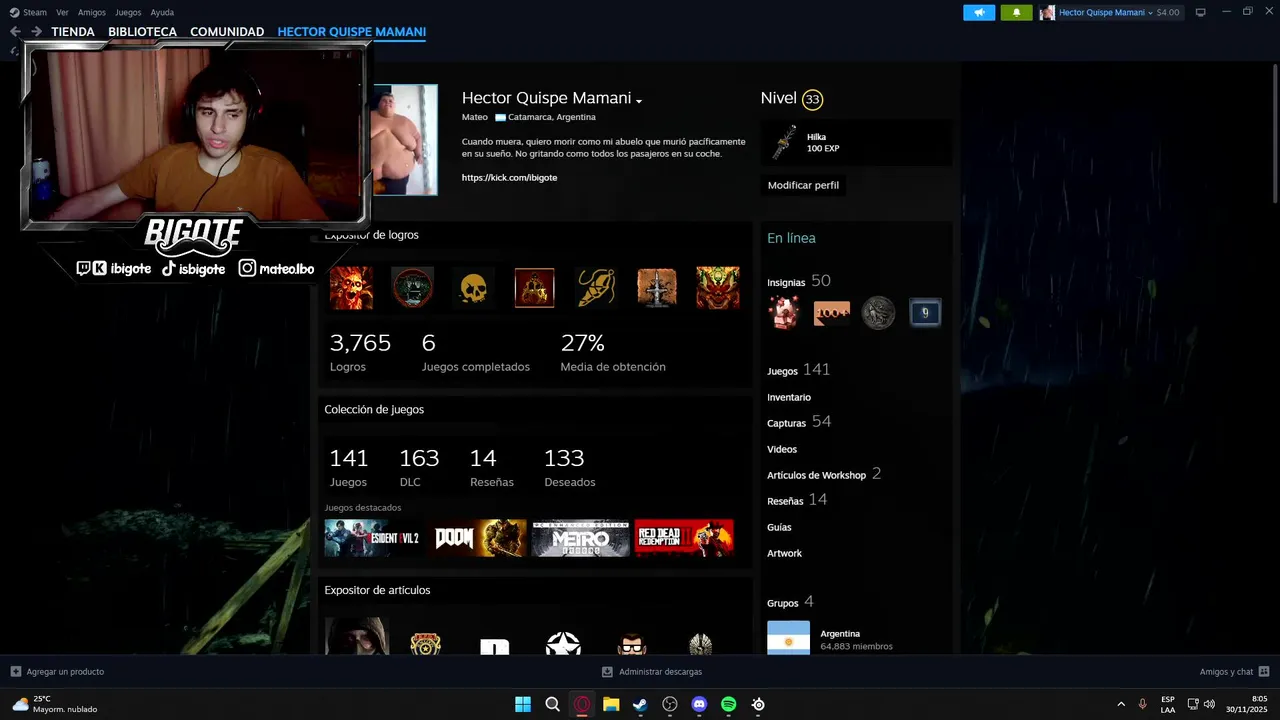Open the Ayuda menu
Image resolution: width=1280 pixels, height=720 pixels.
[x=162, y=12]
